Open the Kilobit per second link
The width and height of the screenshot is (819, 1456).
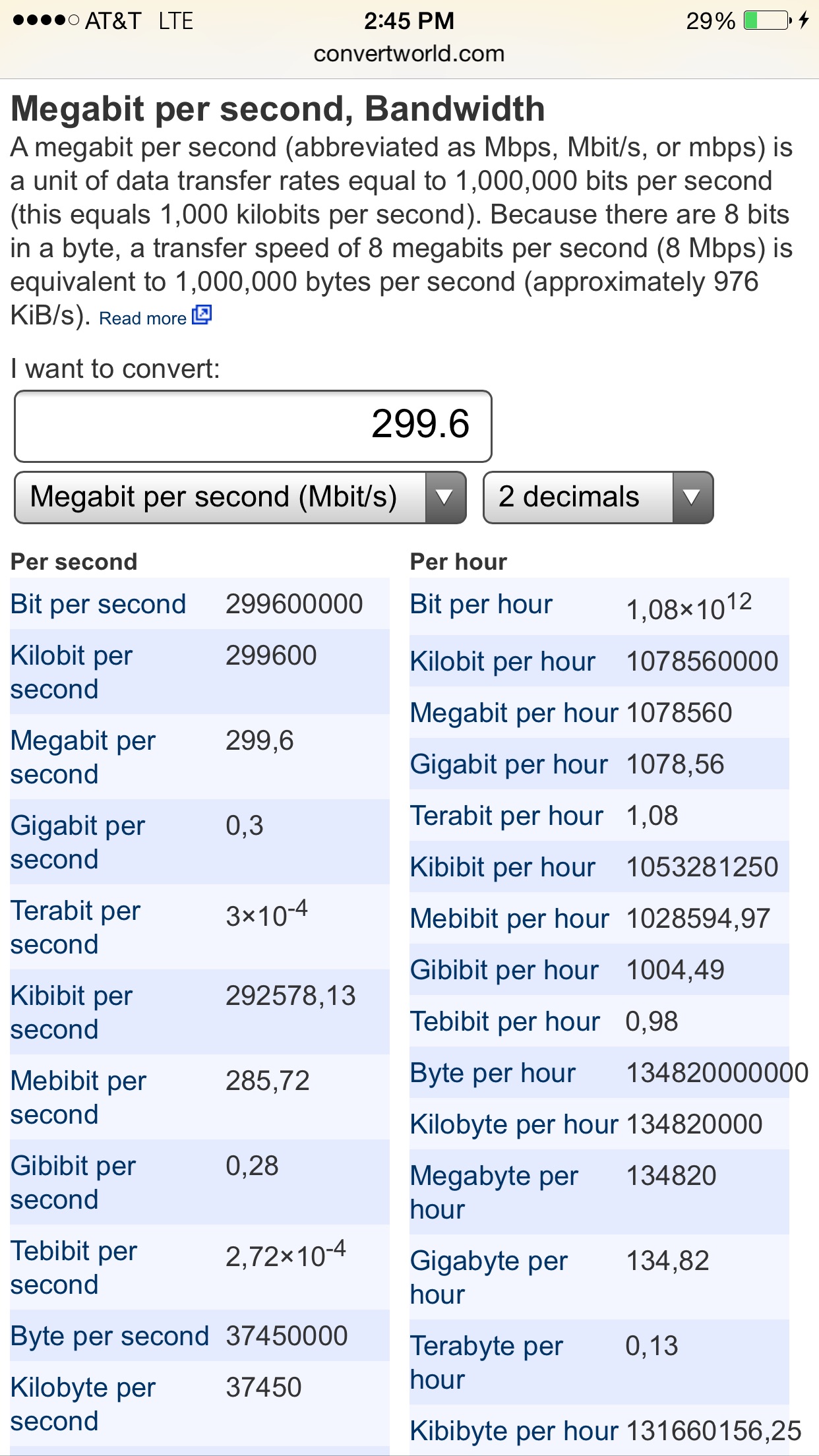[72, 672]
